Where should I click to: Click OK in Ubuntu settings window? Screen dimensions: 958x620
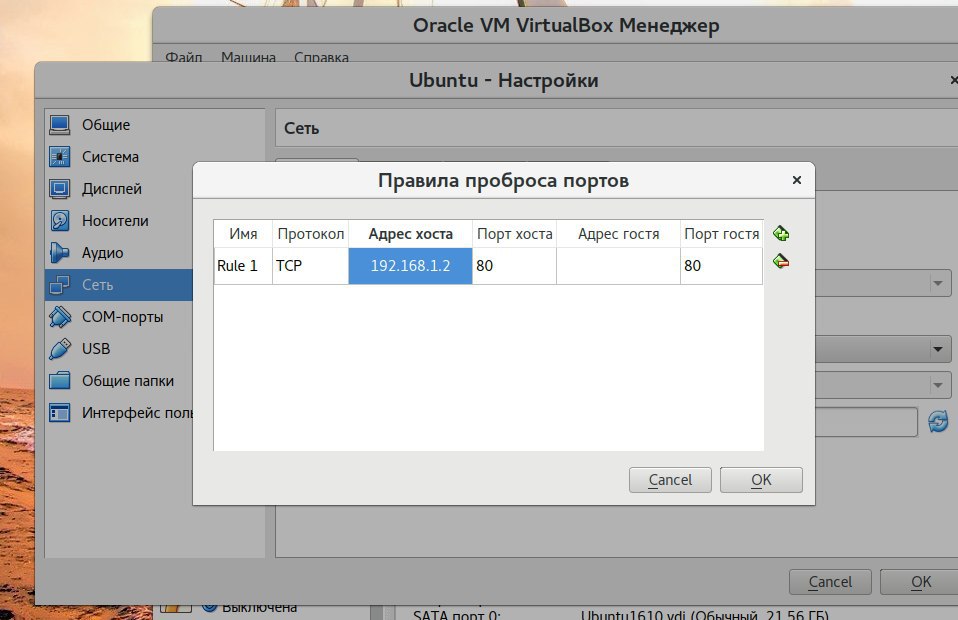point(920,582)
